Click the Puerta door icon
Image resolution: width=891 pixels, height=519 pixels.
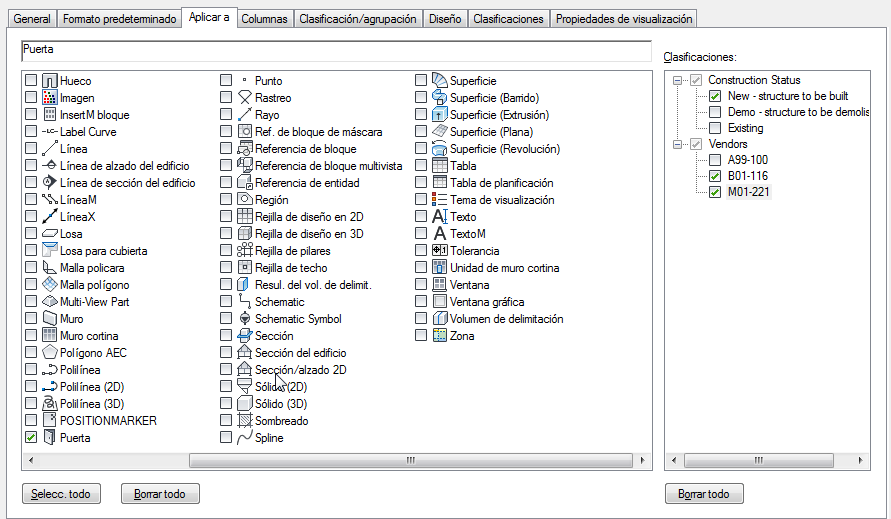[50, 438]
